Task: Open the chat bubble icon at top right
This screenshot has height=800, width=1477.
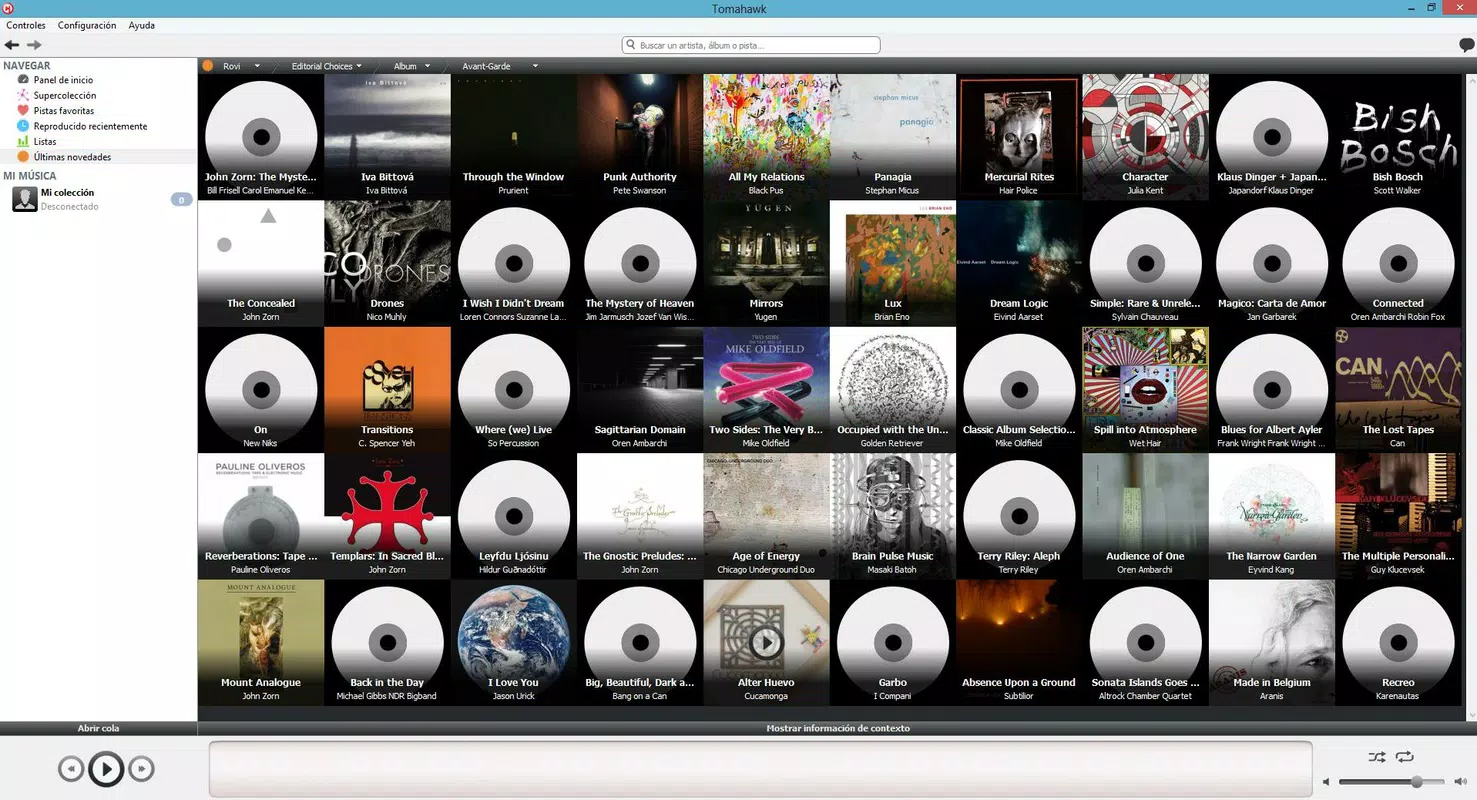Action: (1467, 45)
